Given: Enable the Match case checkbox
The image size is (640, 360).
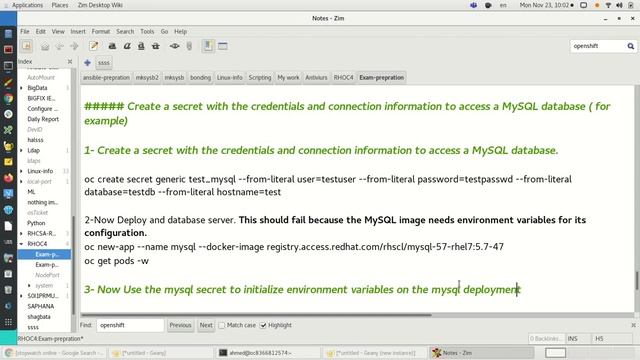Looking at the screenshot, I should click(222, 325).
